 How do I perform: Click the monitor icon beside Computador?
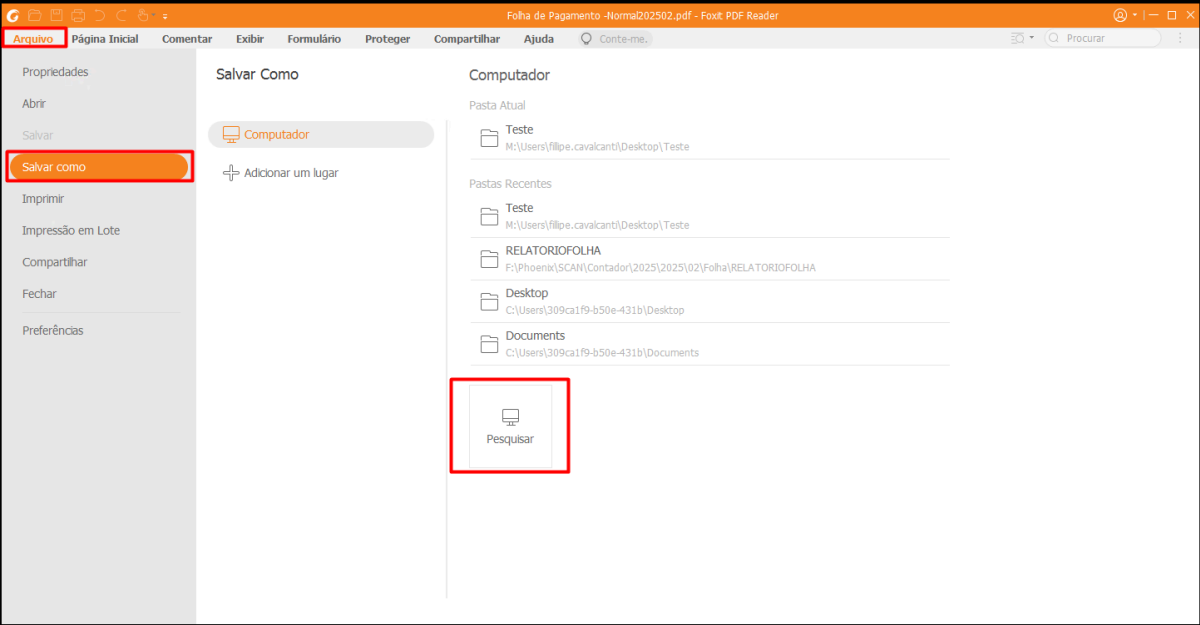tap(231, 134)
